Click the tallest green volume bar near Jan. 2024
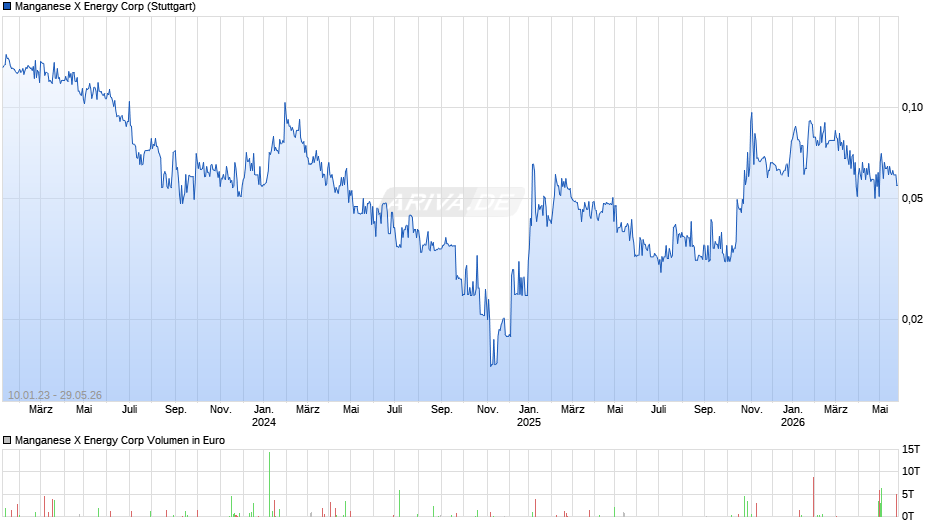The height and width of the screenshot is (526, 940). 270,484
